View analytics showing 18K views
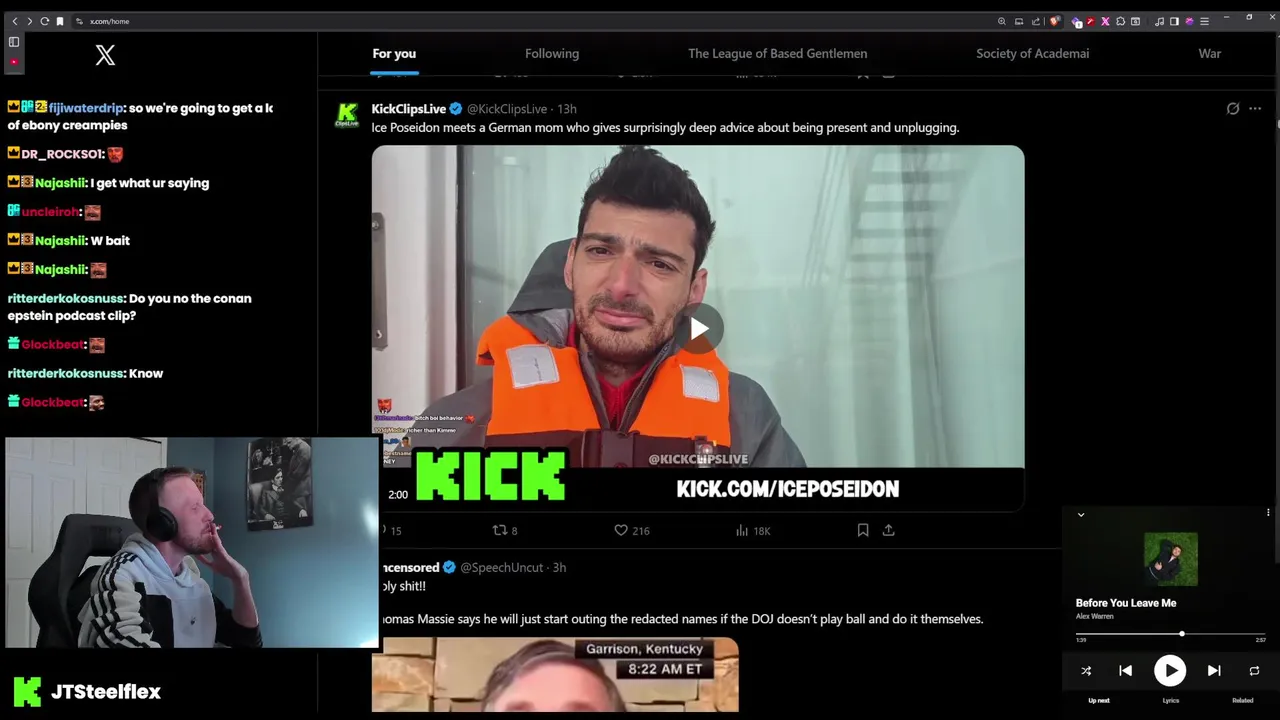The width and height of the screenshot is (1280, 720). point(753,531)
